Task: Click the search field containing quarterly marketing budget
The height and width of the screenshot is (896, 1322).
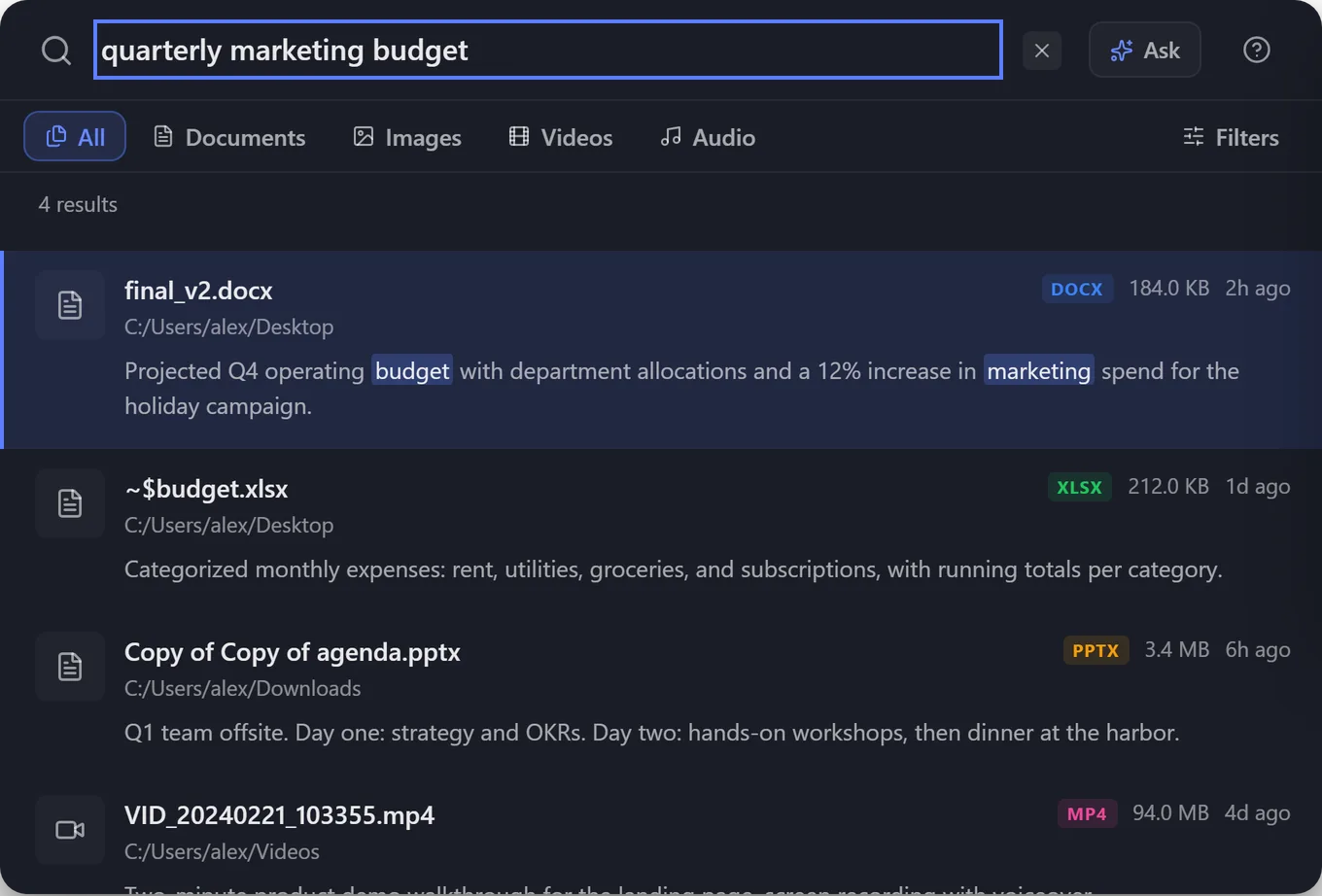Action: pos(548,50)
